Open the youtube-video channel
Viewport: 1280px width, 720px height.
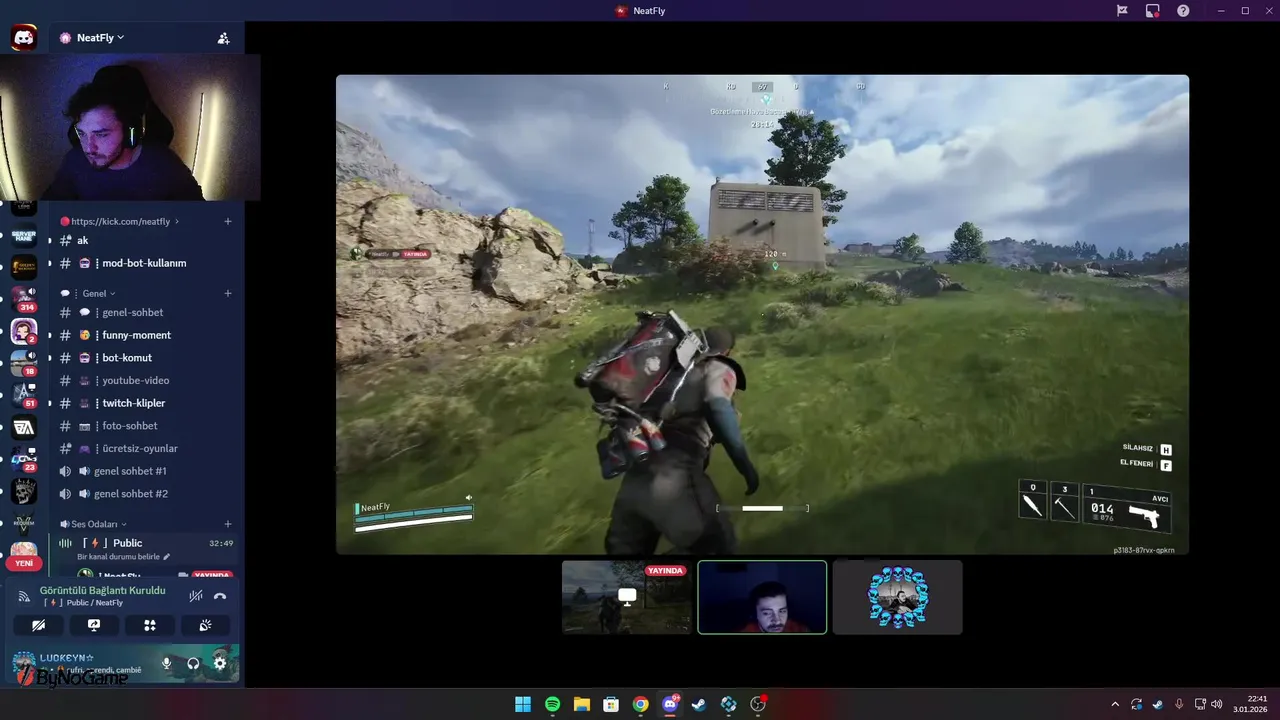[145, 380]
